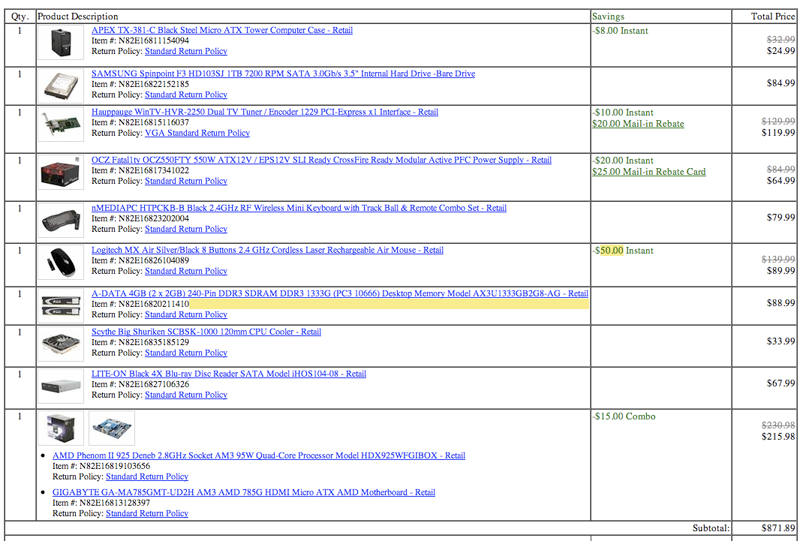Click the OCZ power supply thumbnail
This screenshot has height=541, width=803.
61,173
